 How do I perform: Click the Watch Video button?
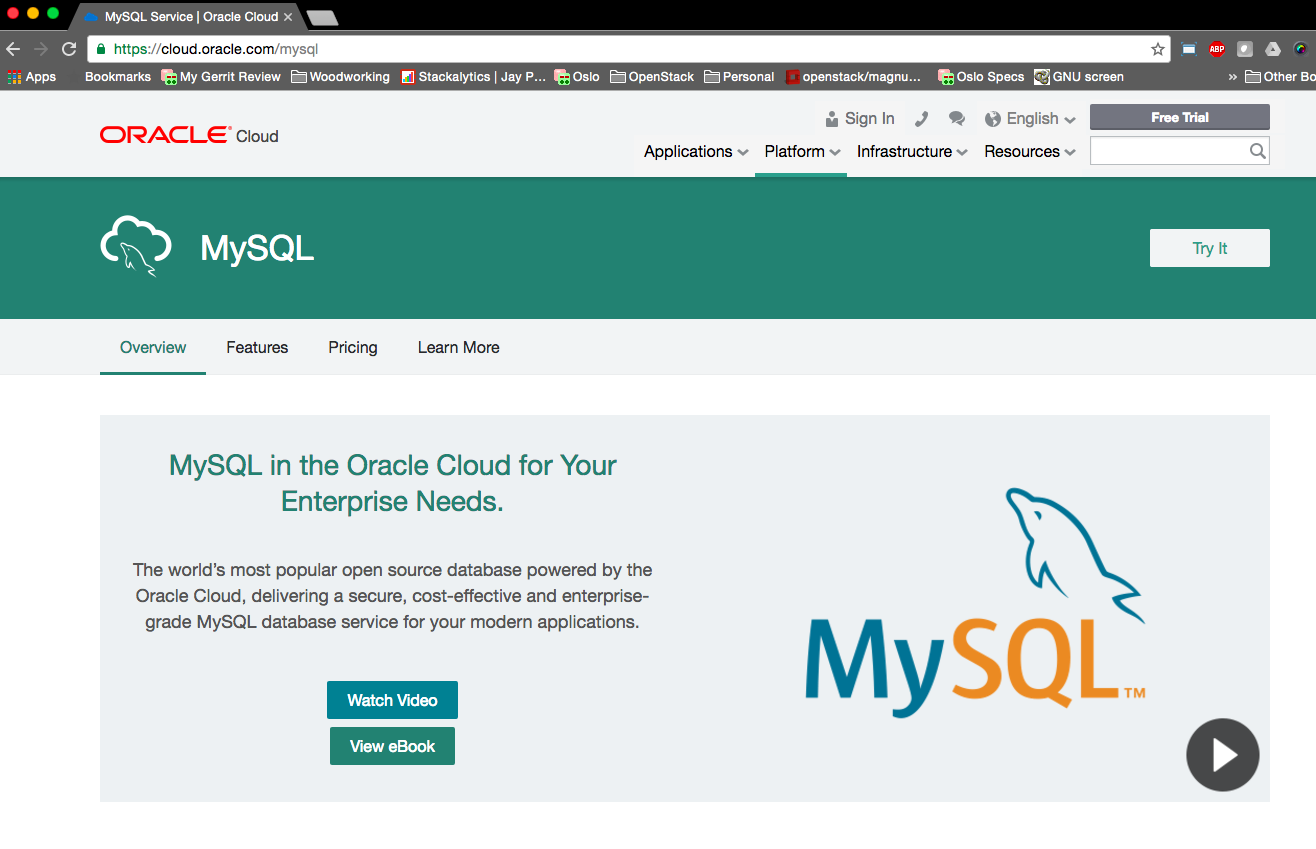tap(392, 700)
